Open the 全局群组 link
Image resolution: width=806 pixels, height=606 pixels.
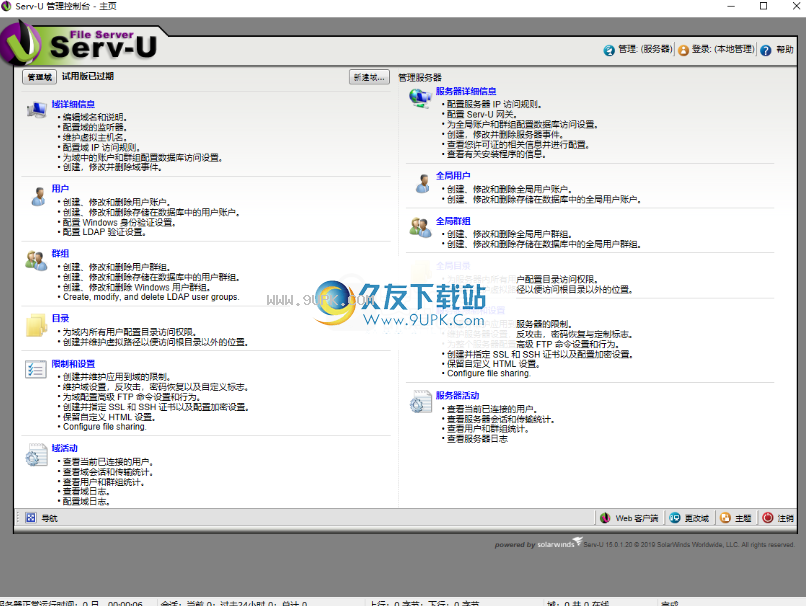tap(453, 221)
